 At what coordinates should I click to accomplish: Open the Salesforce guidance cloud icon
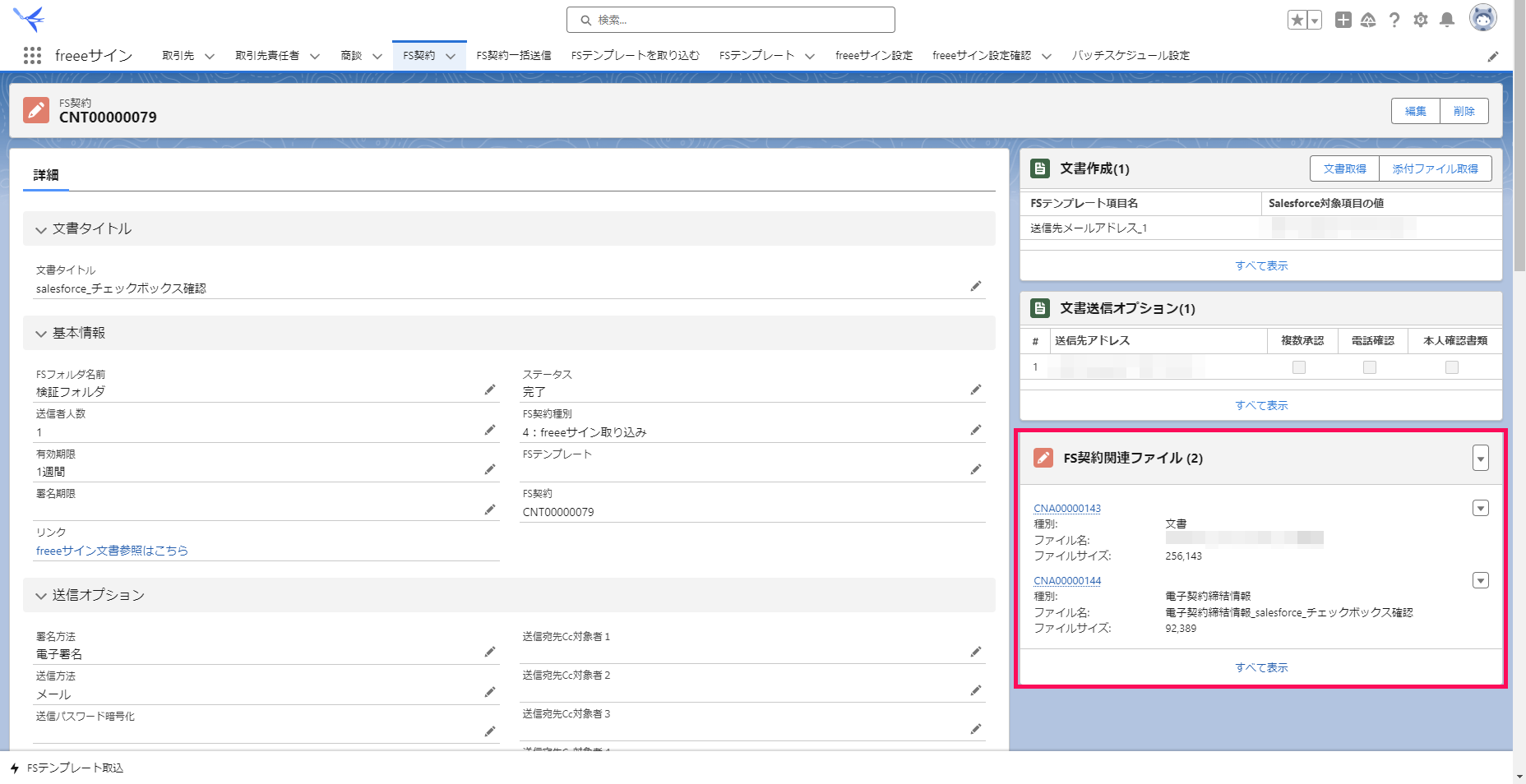pos(1368,20)
